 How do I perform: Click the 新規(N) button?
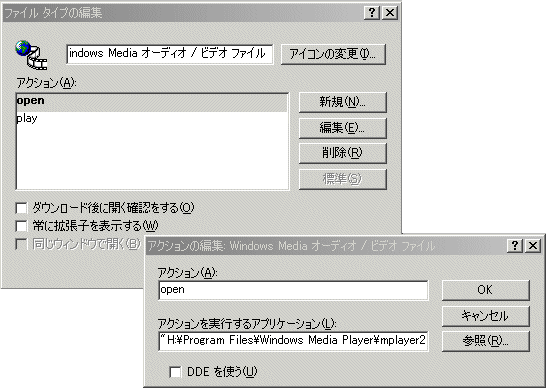[x=343, y=102]
